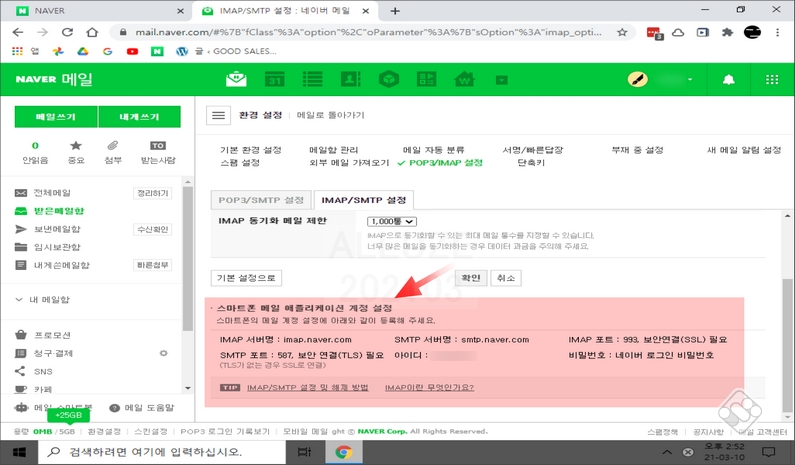Viewport: 795px width, 465px height.
Task: Collapse the 내 메일함 section chevron
Action: coord(19,300)
